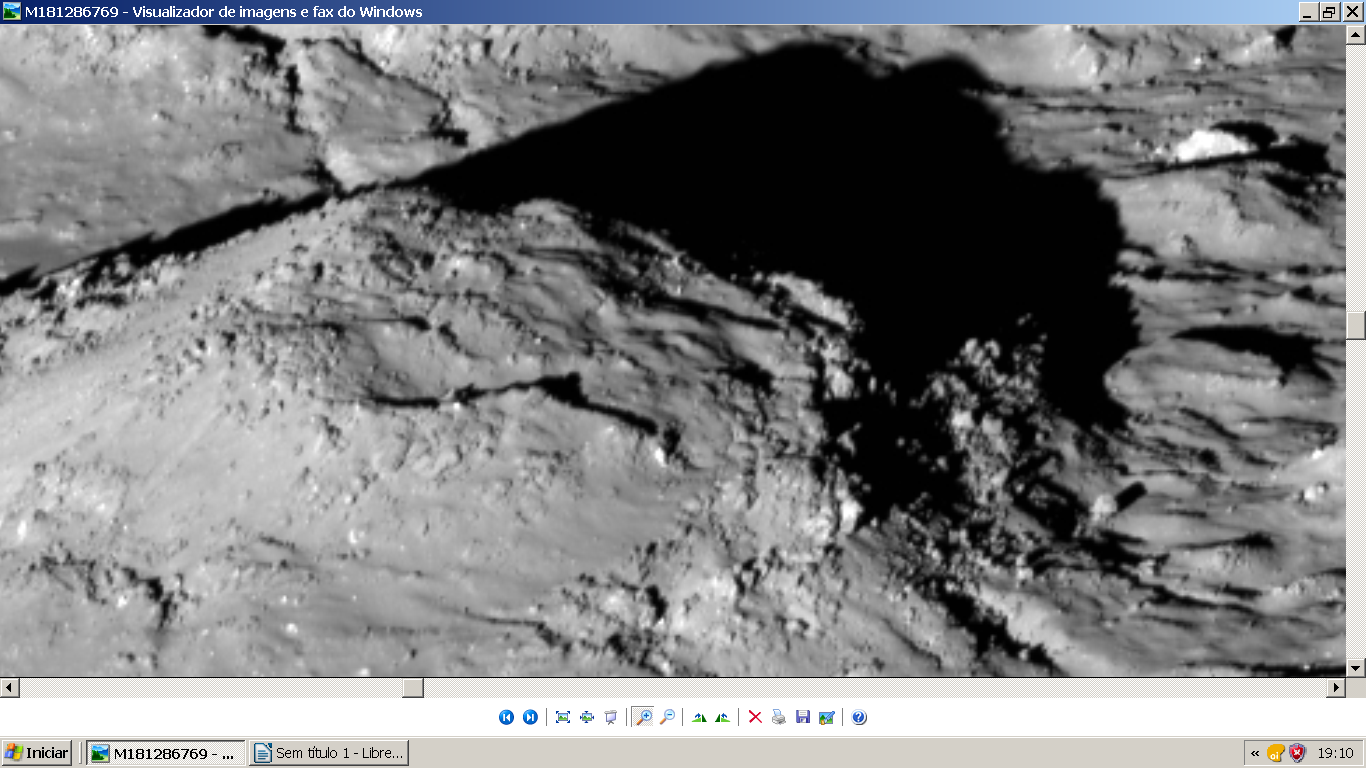Image resolution: width=1366 pixels, height=768 pixels.
Task: Open the viewer Help
Action: 859,717
